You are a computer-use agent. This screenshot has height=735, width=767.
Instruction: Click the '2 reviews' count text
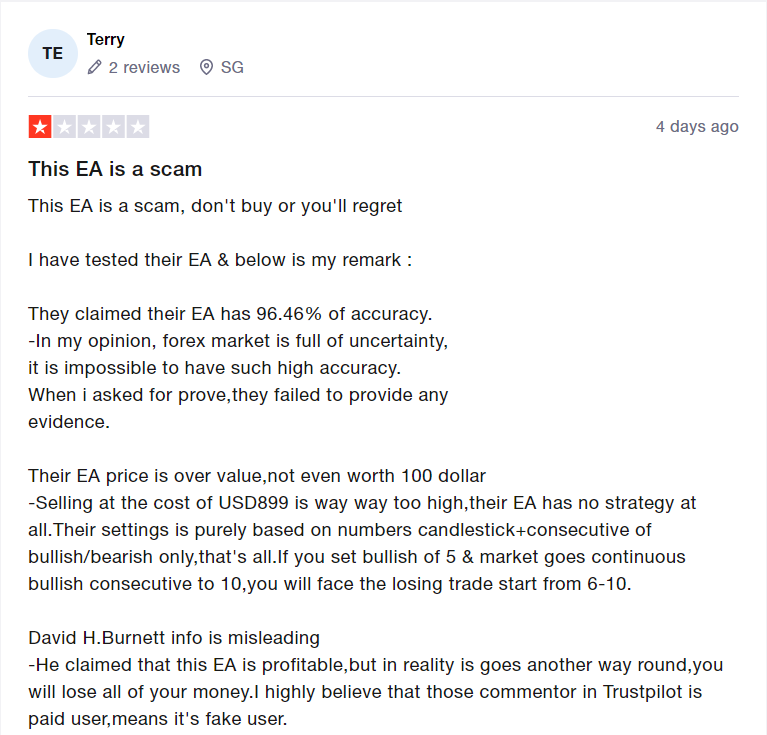[144, 67]
